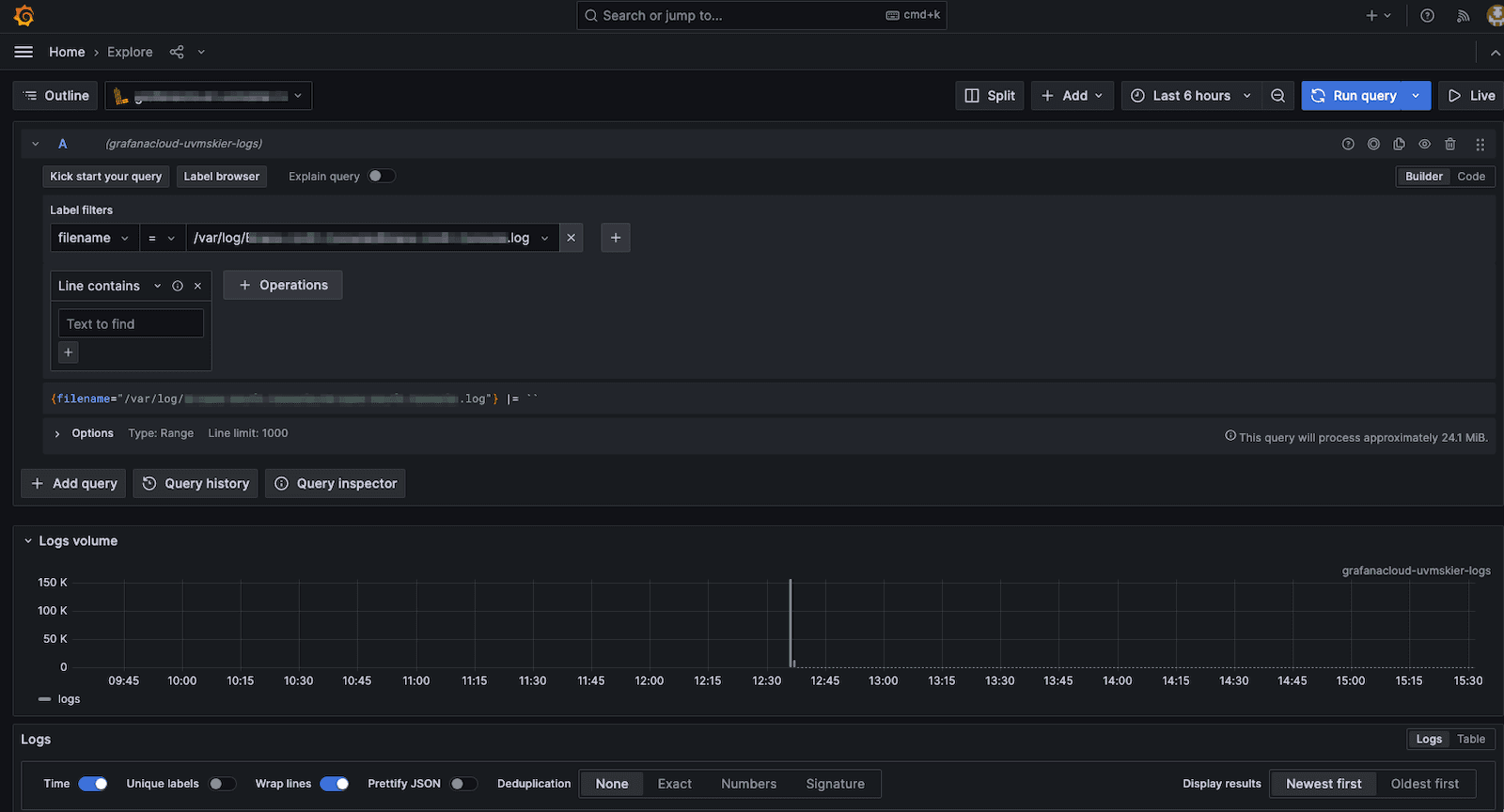The height and width of the screenshot is (812, 1504).
Task: Open the news feed RSS icon
Action: click(x=1463, y=16)
